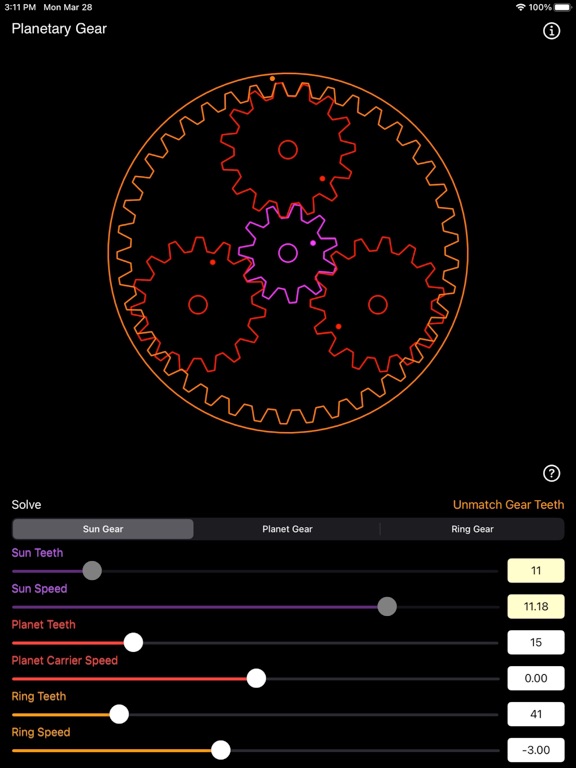
Task: Tap the lower-left planet gear center hole
Action: pos(198,305)
